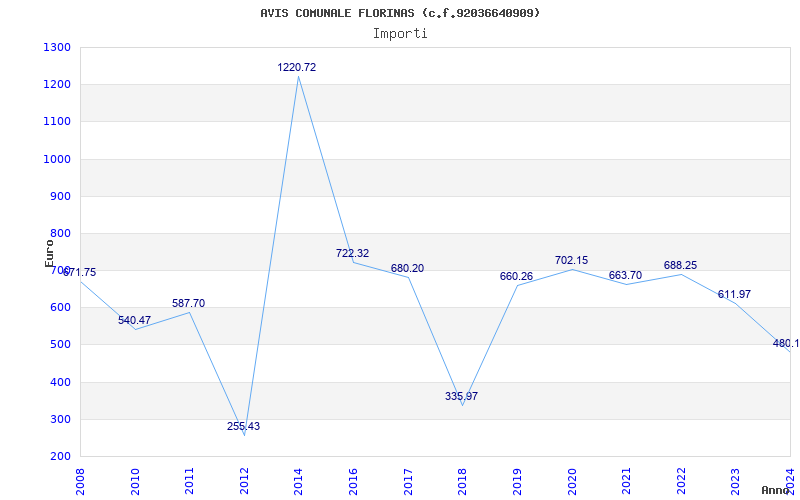Image resolution: width=800 pixels, height=500 pixels.
Task: Click the 2023 x-axis year label
Action: coord(735,481)
